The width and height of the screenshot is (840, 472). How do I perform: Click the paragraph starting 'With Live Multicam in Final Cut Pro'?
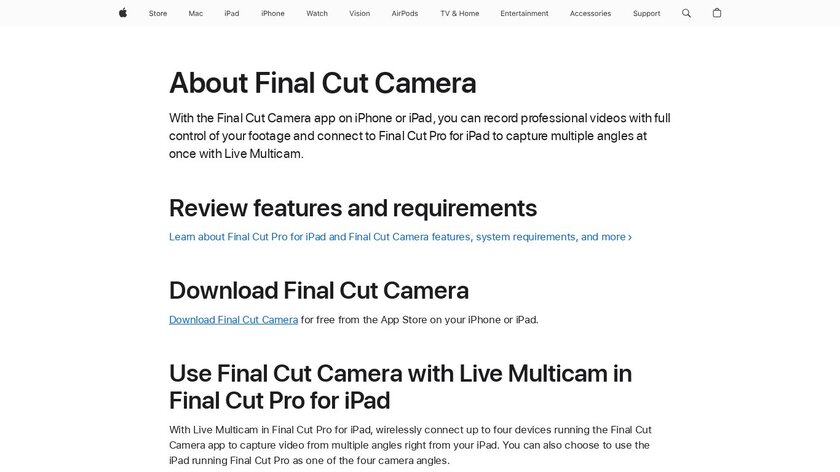point(410,445)
